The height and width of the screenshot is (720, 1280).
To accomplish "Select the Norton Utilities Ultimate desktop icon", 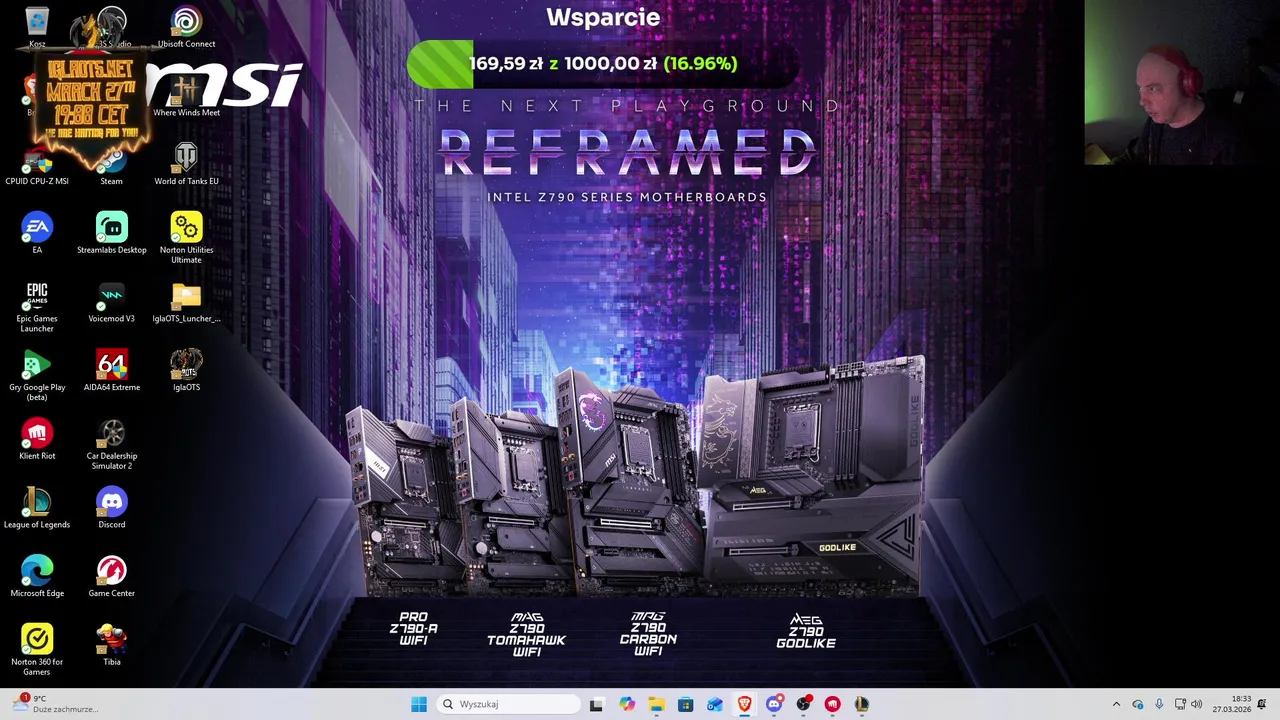I will pyautogui.click(x=186, y=238).
